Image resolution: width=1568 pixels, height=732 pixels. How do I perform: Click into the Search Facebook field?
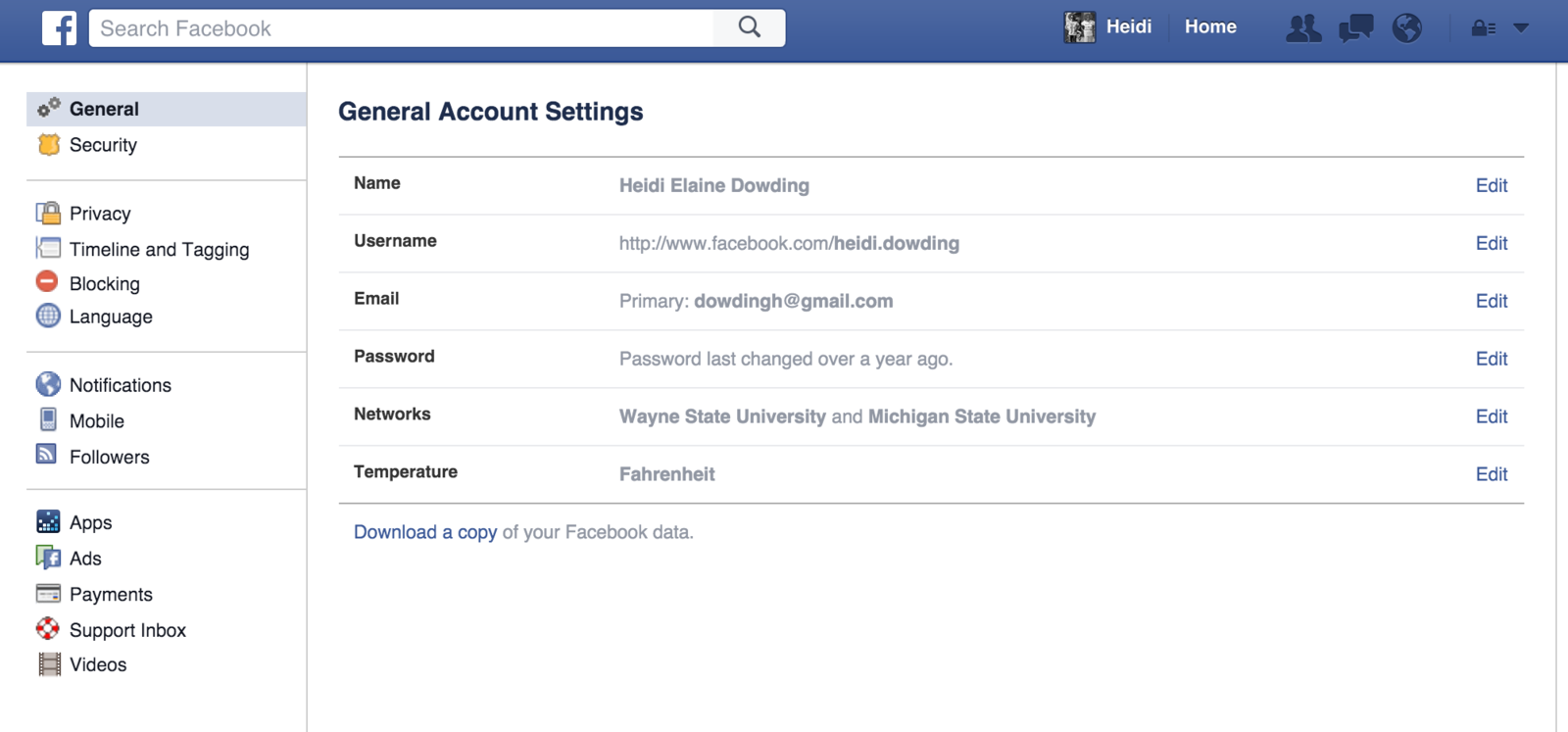coord(402,27)
